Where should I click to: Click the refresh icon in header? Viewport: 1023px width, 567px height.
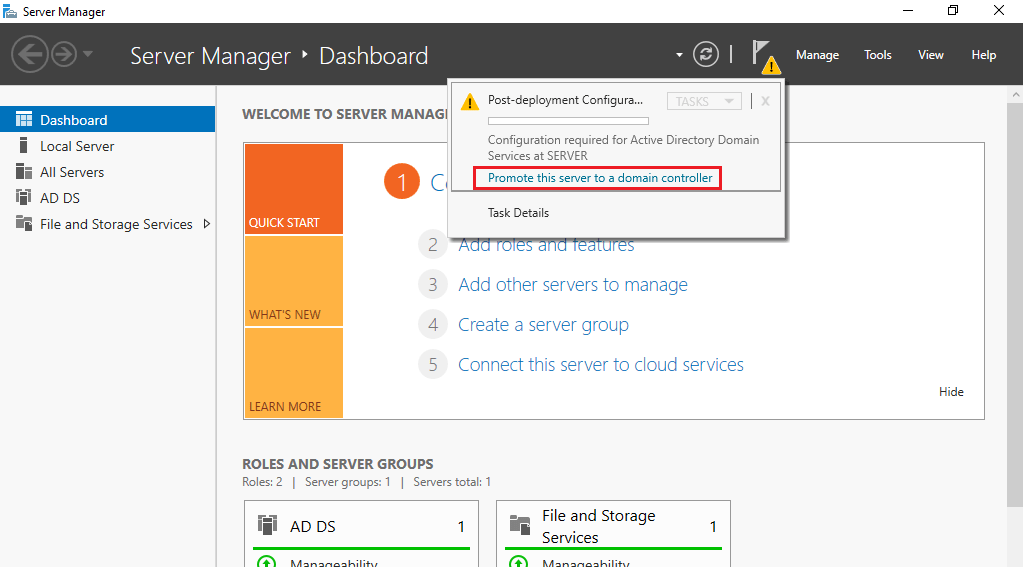pyautogui.click(x=705, y=54)
